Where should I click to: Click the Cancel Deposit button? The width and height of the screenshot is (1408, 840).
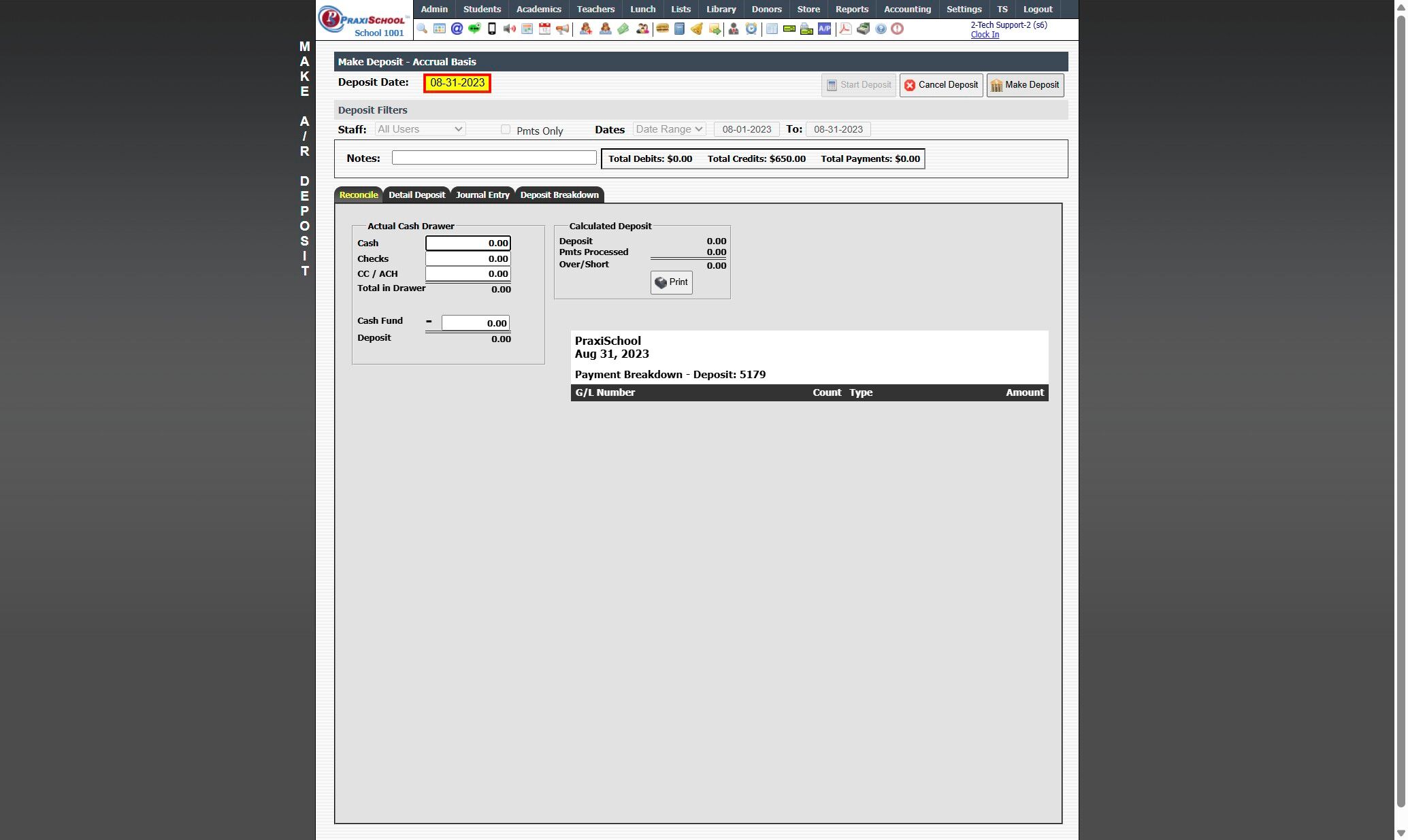point(941,85)
